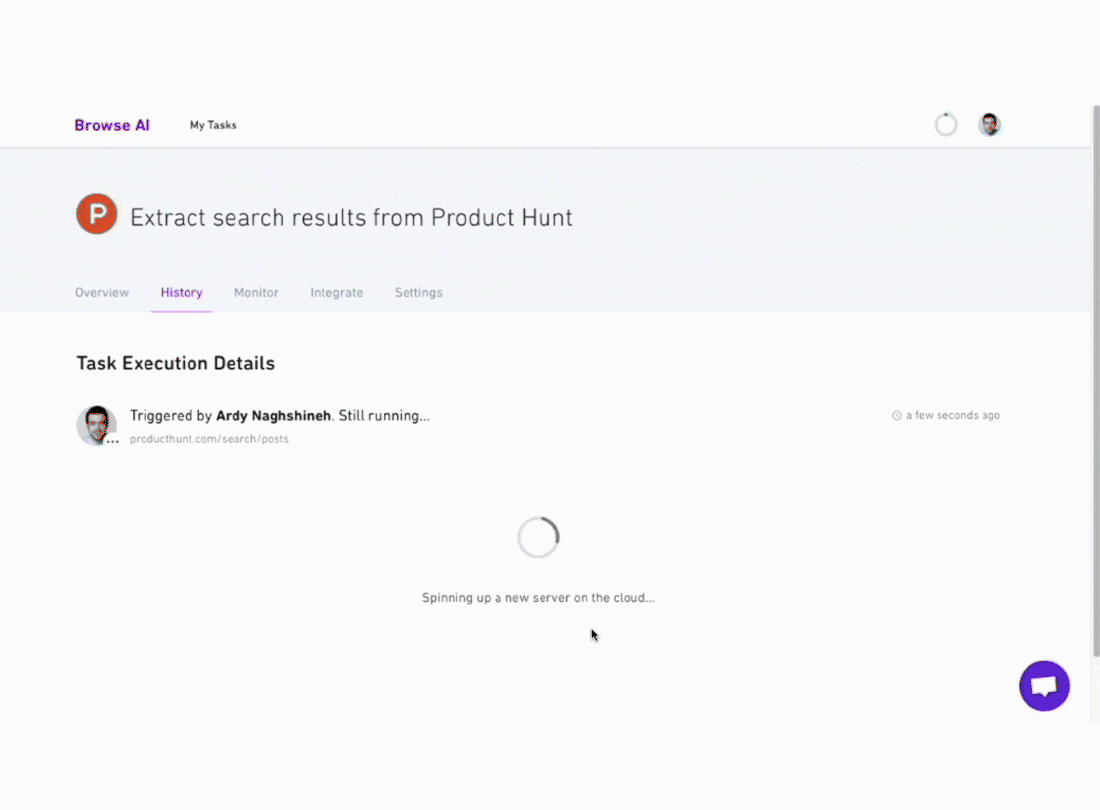Click the 'Spinning up a new server' message
This screenshot has height=810, width=1100.
coord(538,598)
